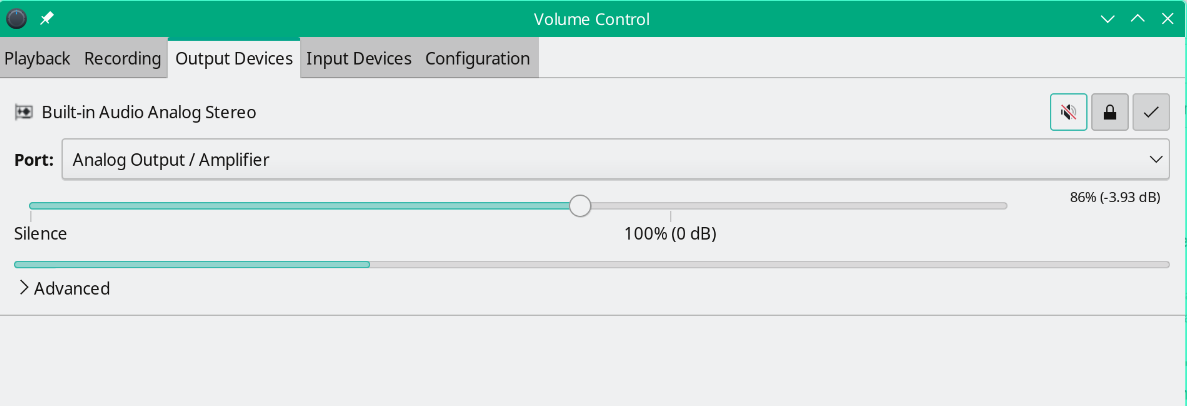Click the output volume level meter bar
This screenshot has width=1187, height=406.
click(591, 265)
